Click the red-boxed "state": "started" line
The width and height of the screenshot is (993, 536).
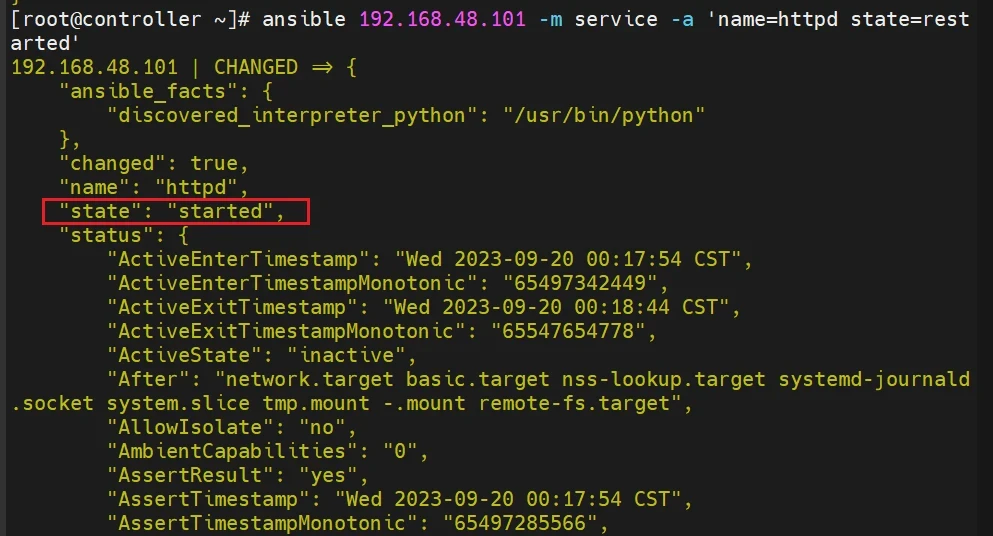tap(172, 211)
